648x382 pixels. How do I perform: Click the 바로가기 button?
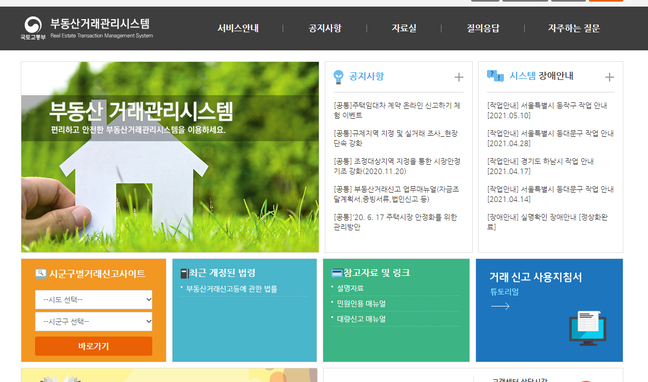pos(93,346)
